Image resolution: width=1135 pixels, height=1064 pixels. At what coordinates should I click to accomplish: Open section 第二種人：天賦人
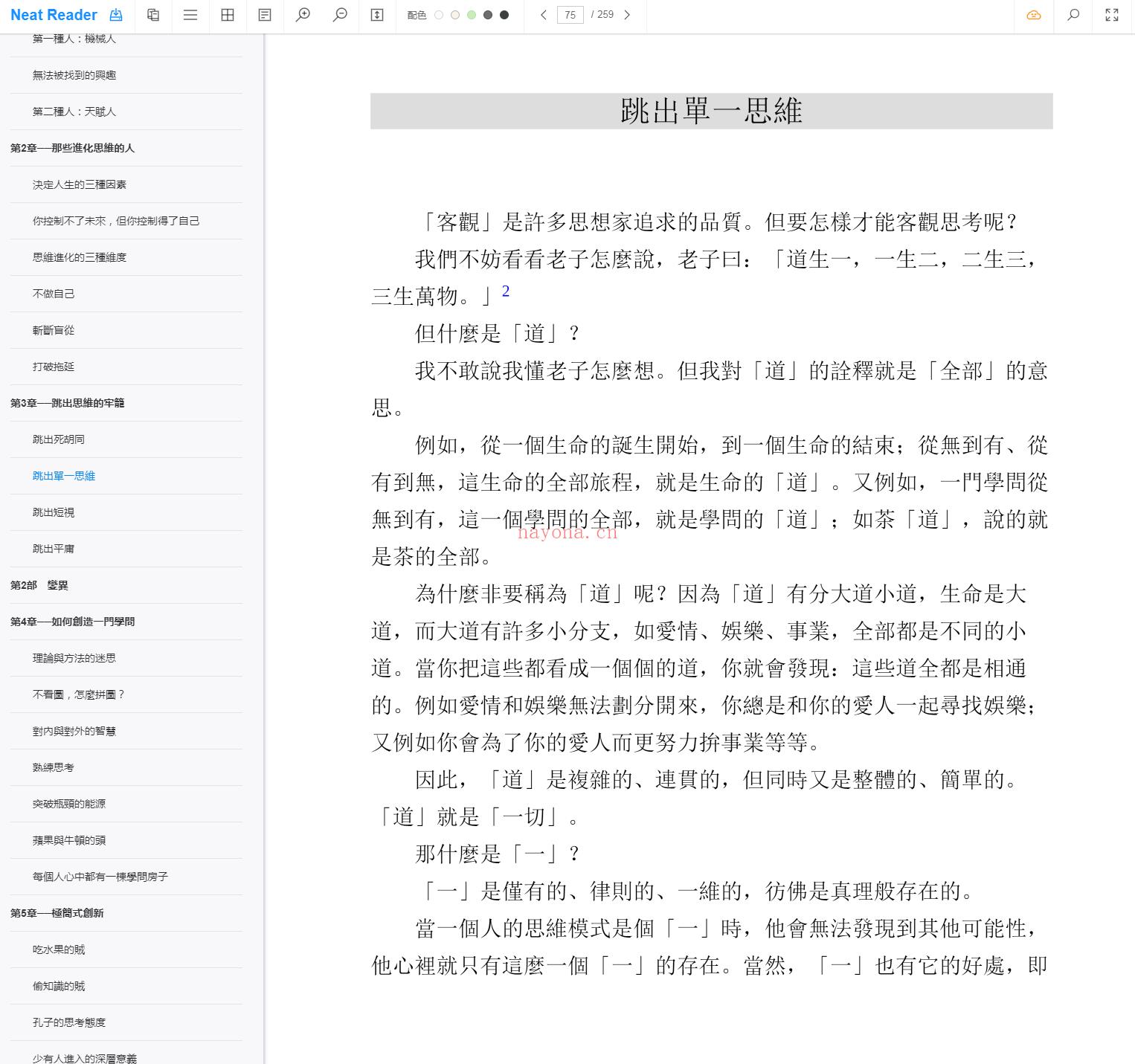coord(74,112)
